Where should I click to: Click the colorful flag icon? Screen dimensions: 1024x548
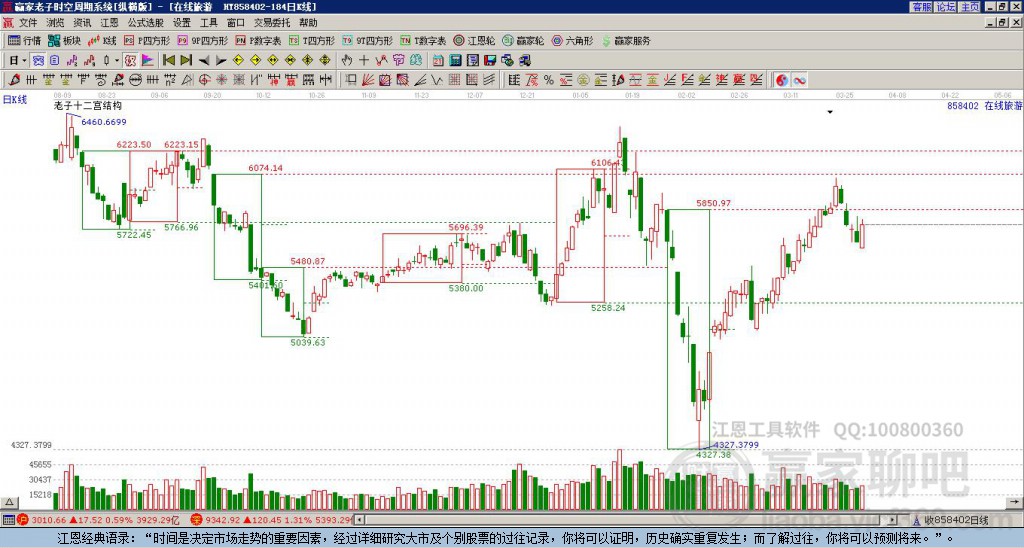pos(148,61)
